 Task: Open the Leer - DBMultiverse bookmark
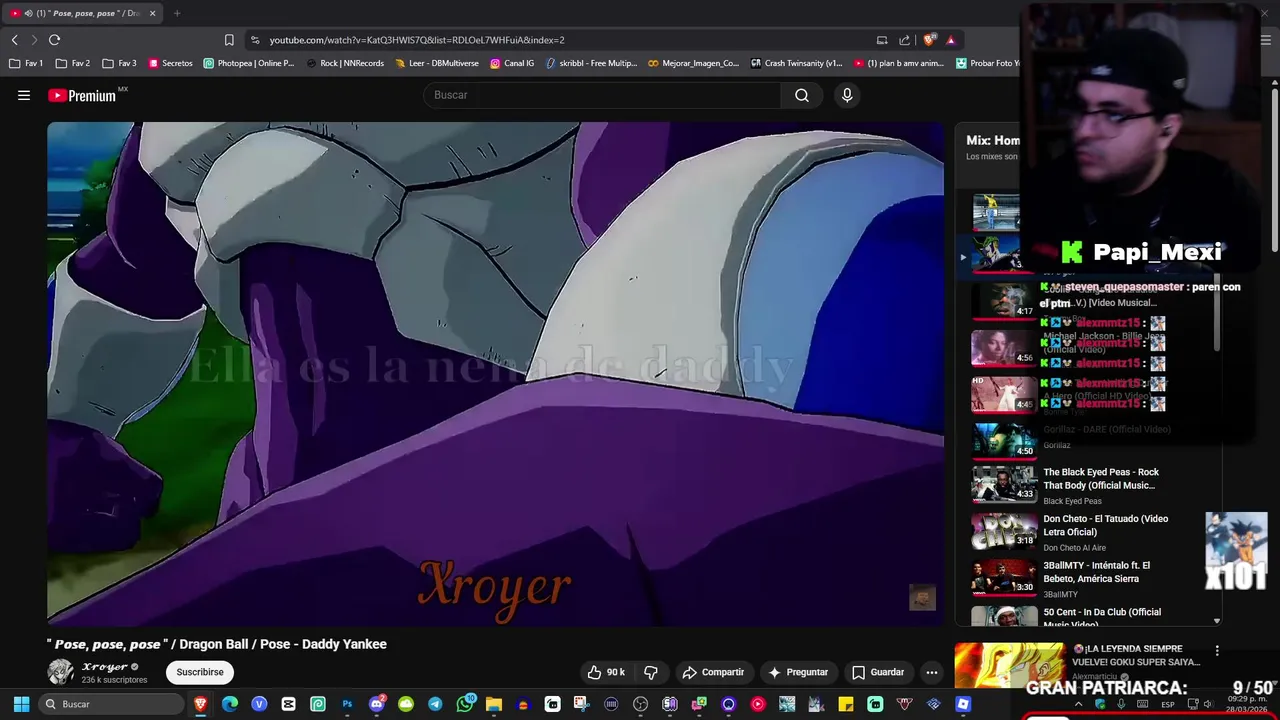point(437,63)
